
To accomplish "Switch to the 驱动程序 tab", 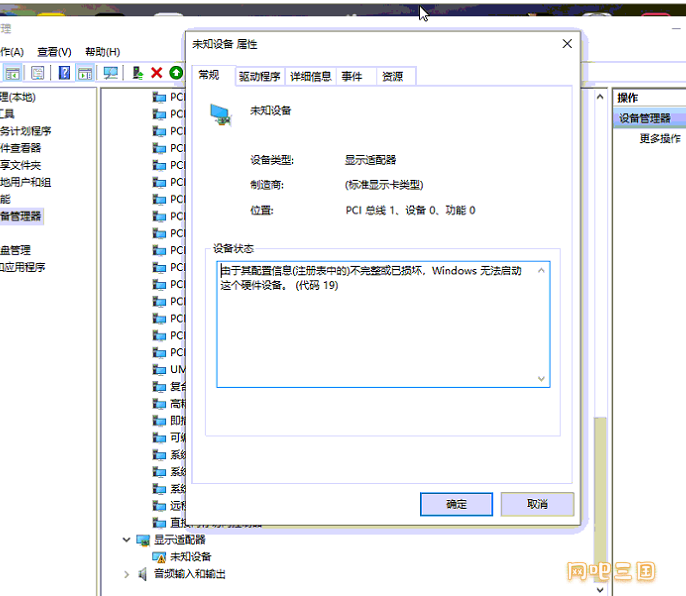I will tap(259, 77).
